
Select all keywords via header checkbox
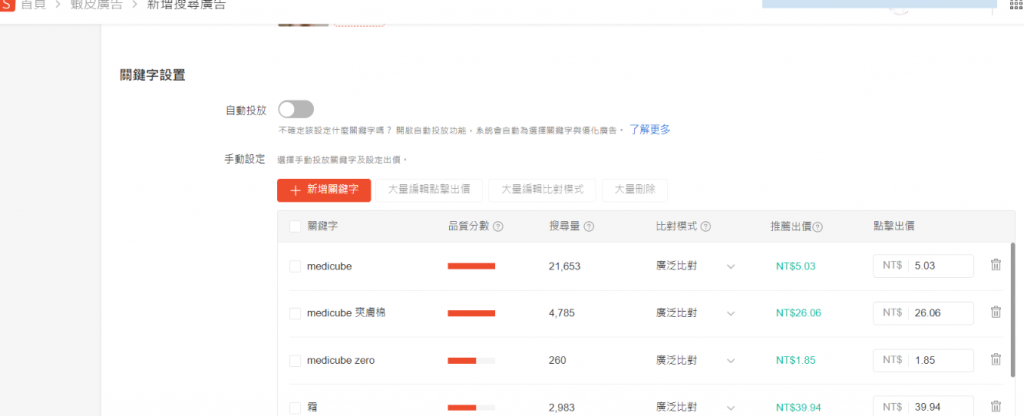pyautogui.click(x=295, y=227)
